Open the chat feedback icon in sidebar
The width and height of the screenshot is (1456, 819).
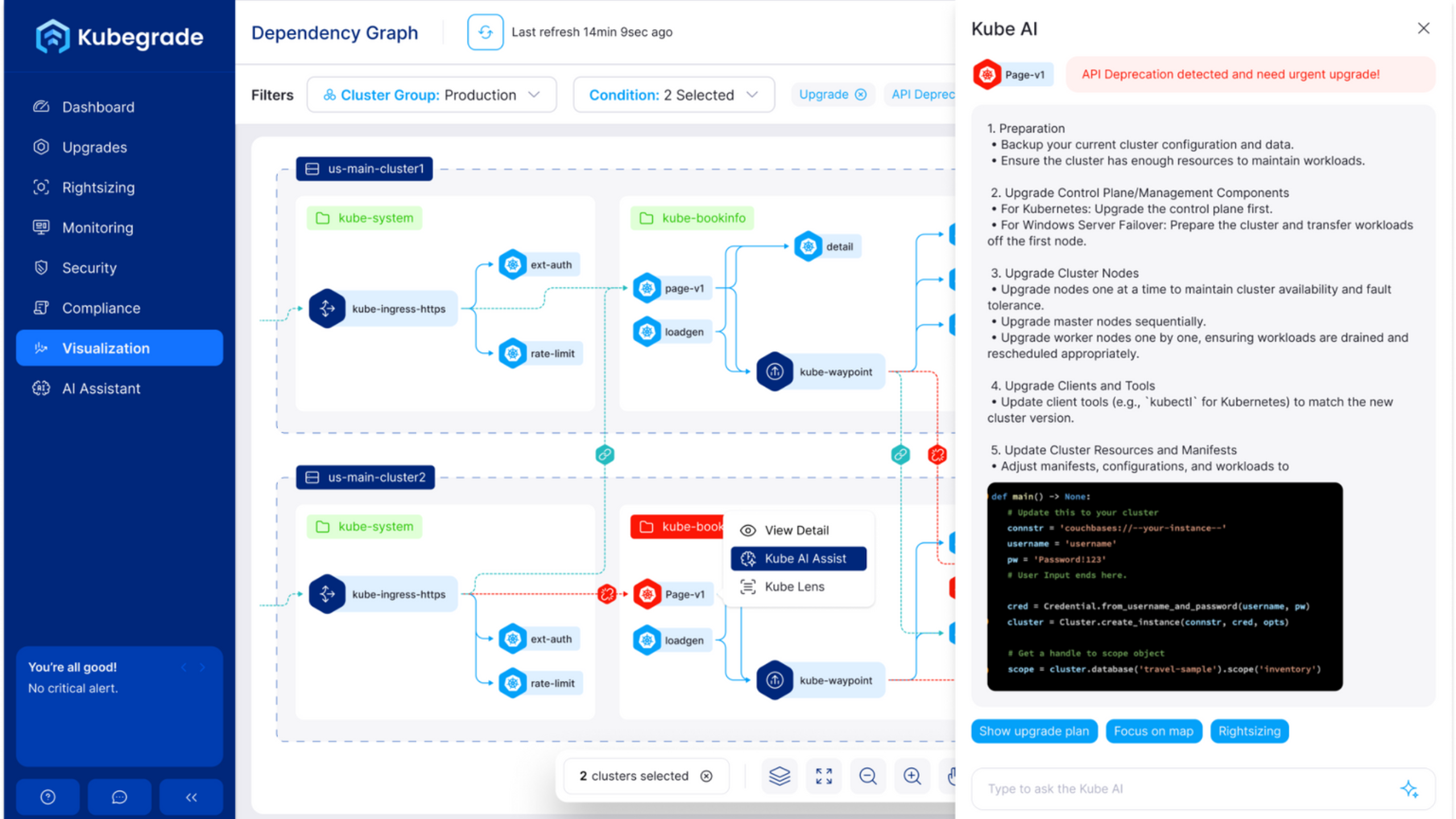tap(119, 797)
